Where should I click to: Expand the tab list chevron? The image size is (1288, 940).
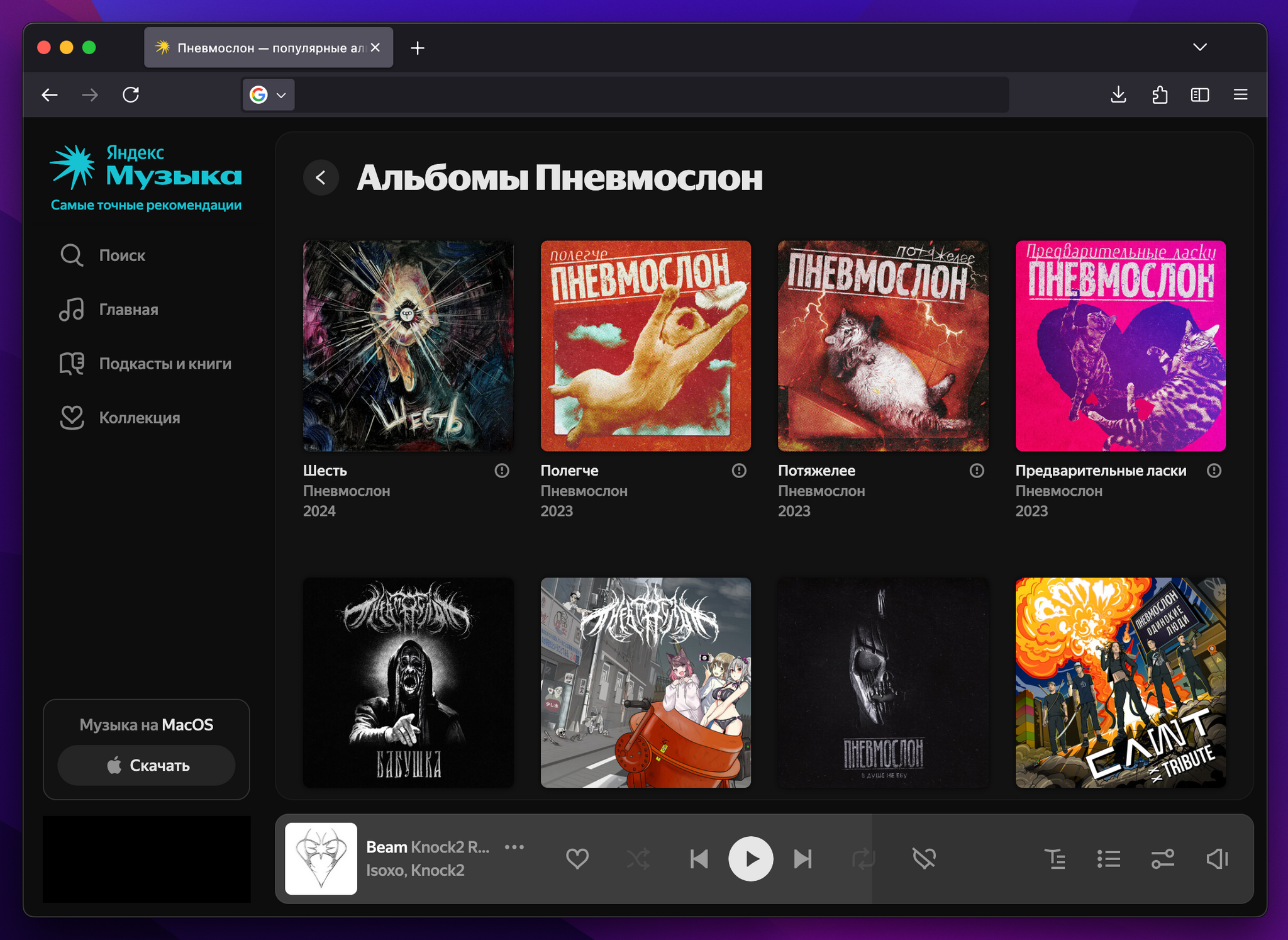[x=1200, y=48]
